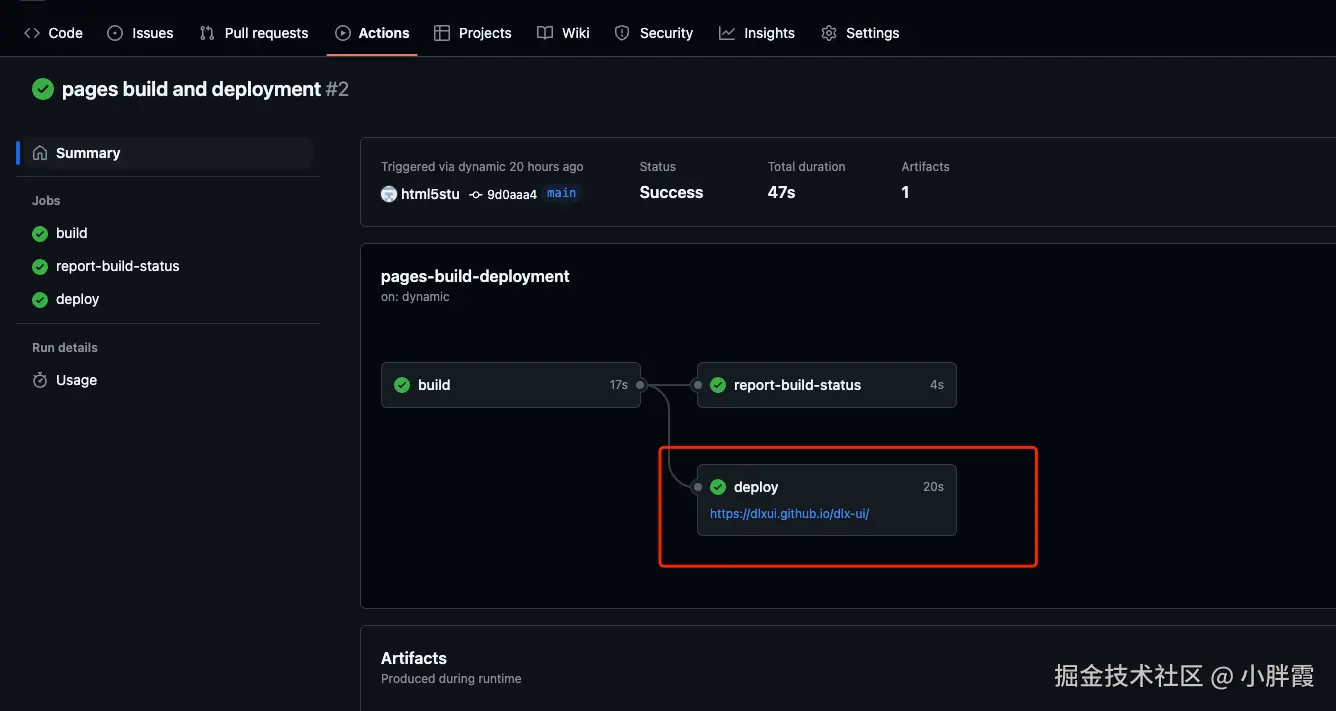The image size is (1336, 711).
Task: Click the 17s duration on build node
Action: tap(619, 385)
